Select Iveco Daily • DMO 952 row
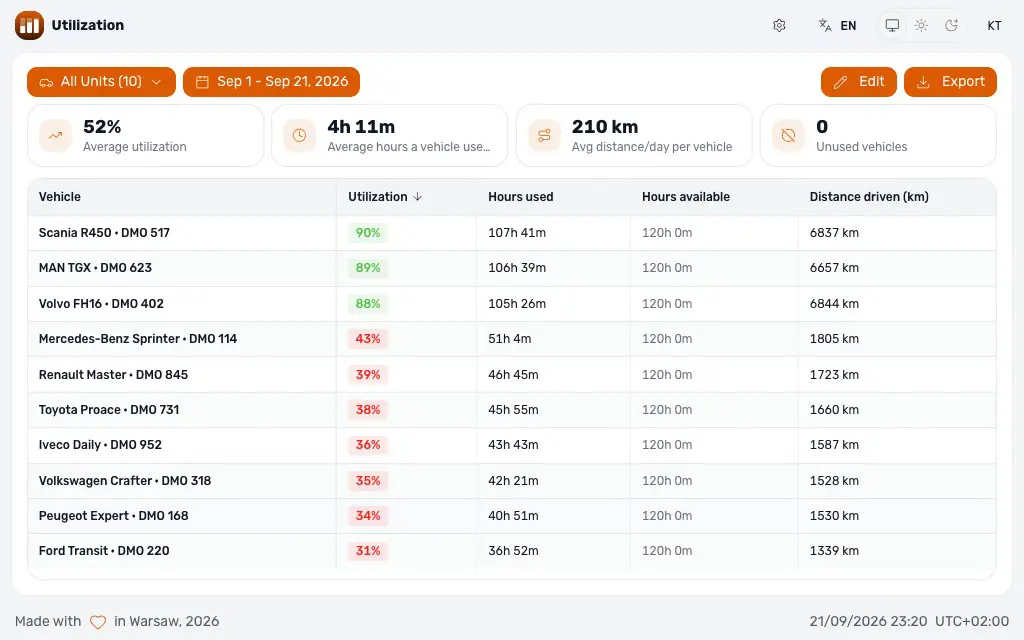This screenshot has height=640, width=1024. 512,445
